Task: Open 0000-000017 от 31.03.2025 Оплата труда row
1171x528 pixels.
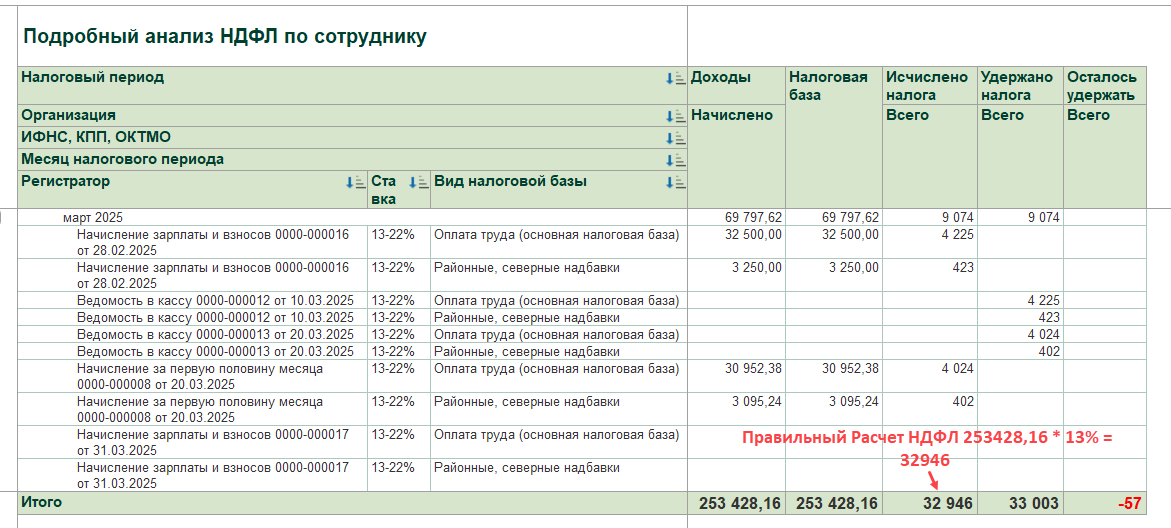Action: tap(213, 442)
